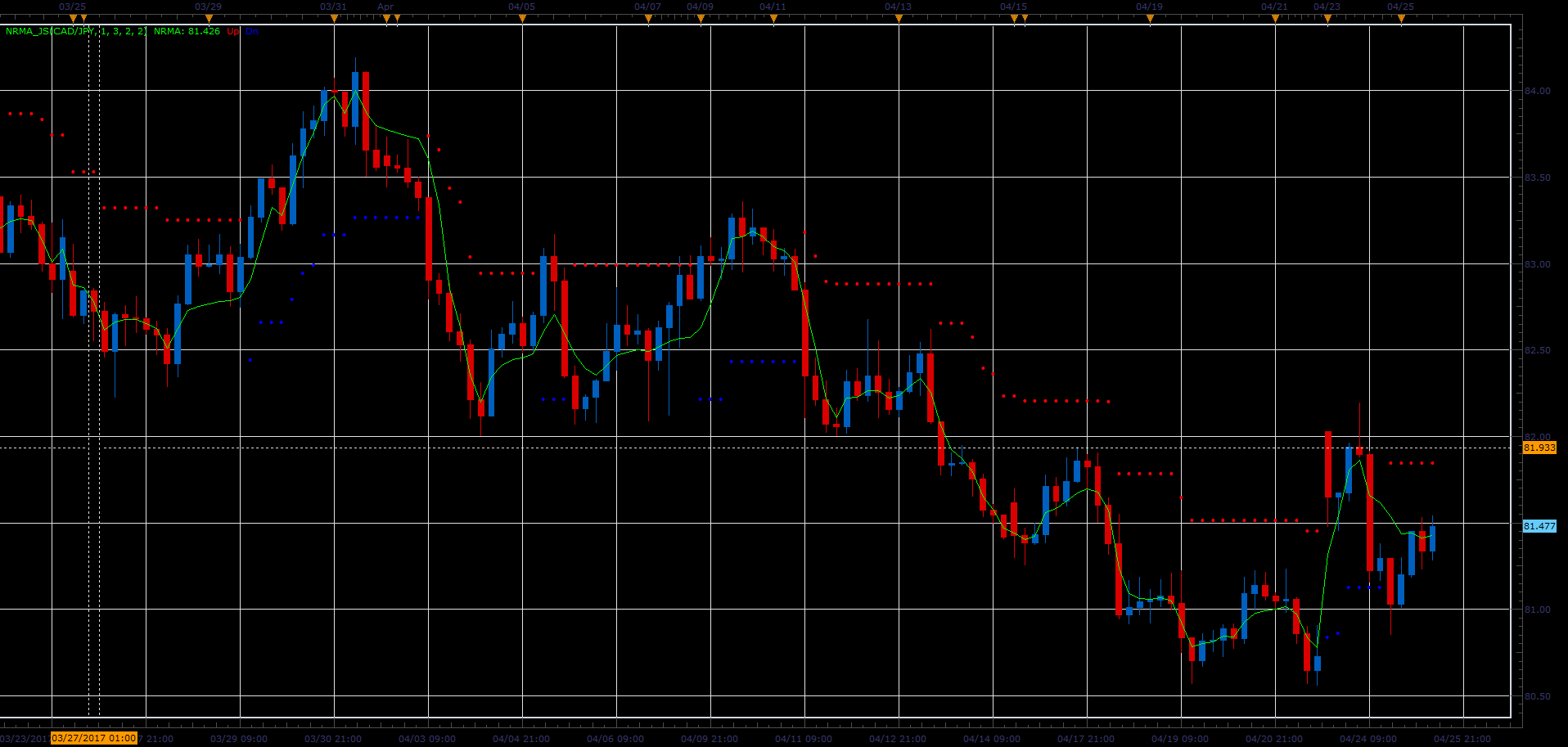Screen dimensions: 1568x747
Task: Click the orange 81.933 price tag
Action: coord(1539,448)
